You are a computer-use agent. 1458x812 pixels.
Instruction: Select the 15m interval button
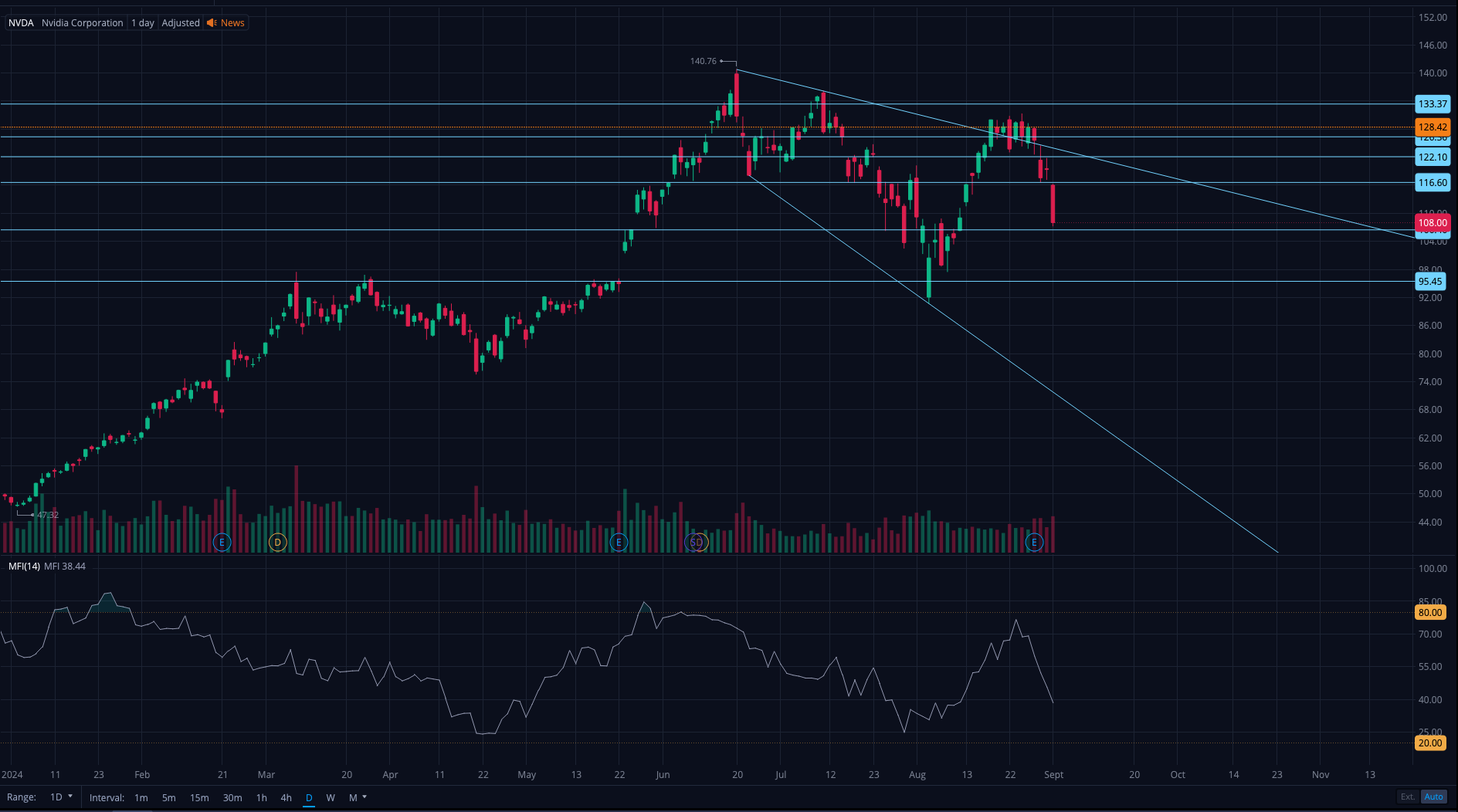199,797
